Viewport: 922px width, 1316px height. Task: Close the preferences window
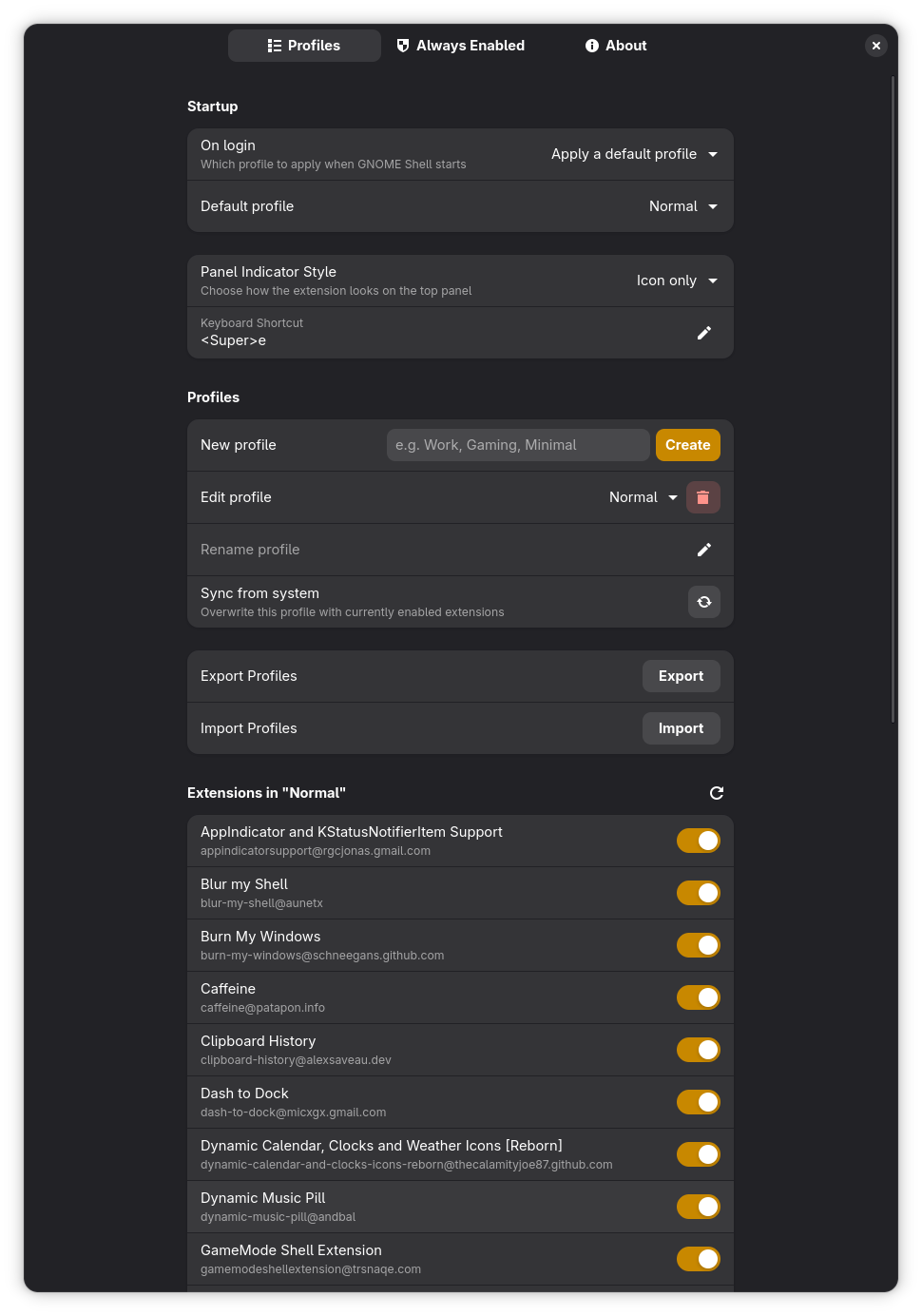pos(876,46)
